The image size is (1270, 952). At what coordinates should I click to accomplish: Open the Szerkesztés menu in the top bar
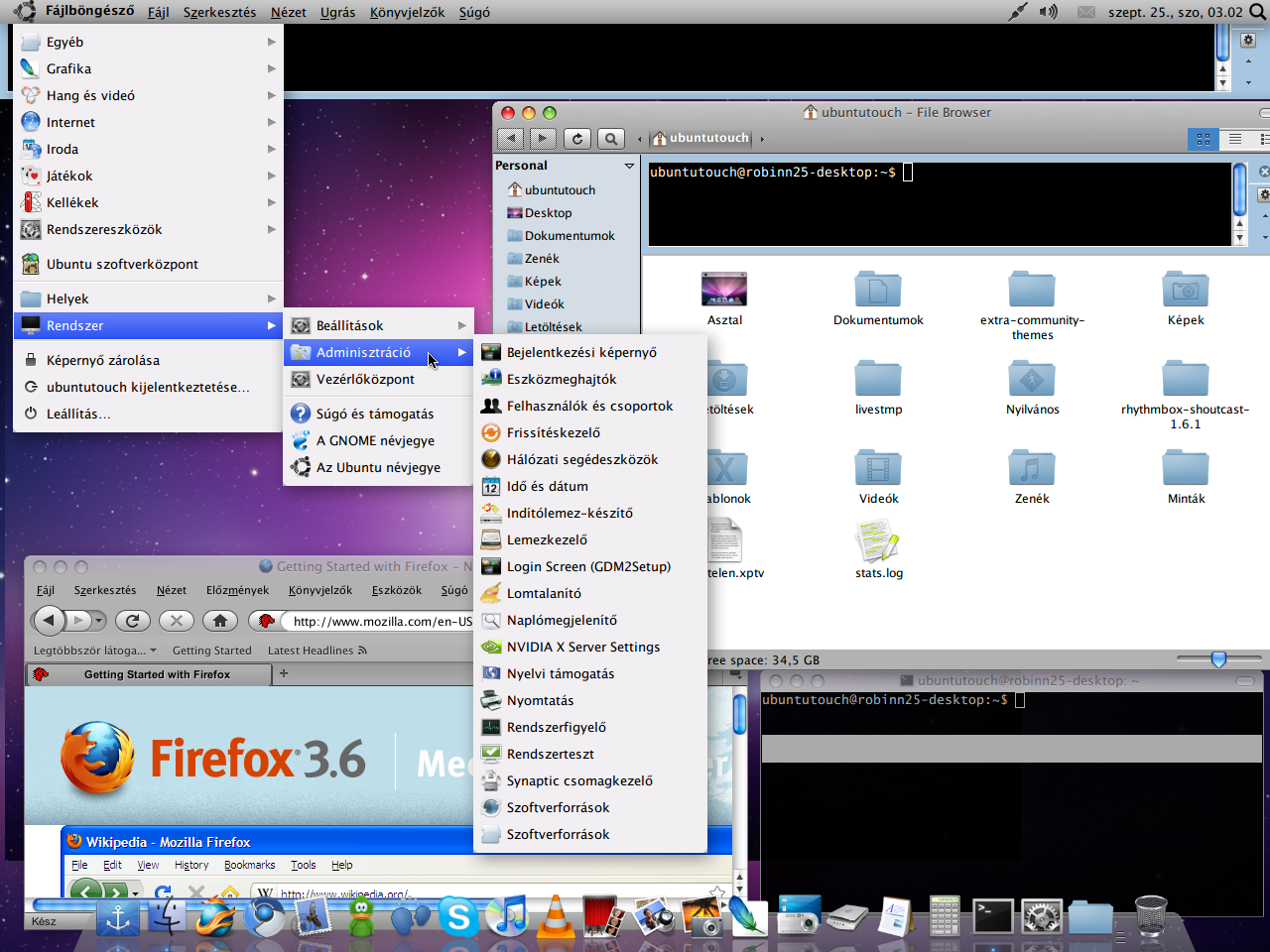tap(219, 12)
